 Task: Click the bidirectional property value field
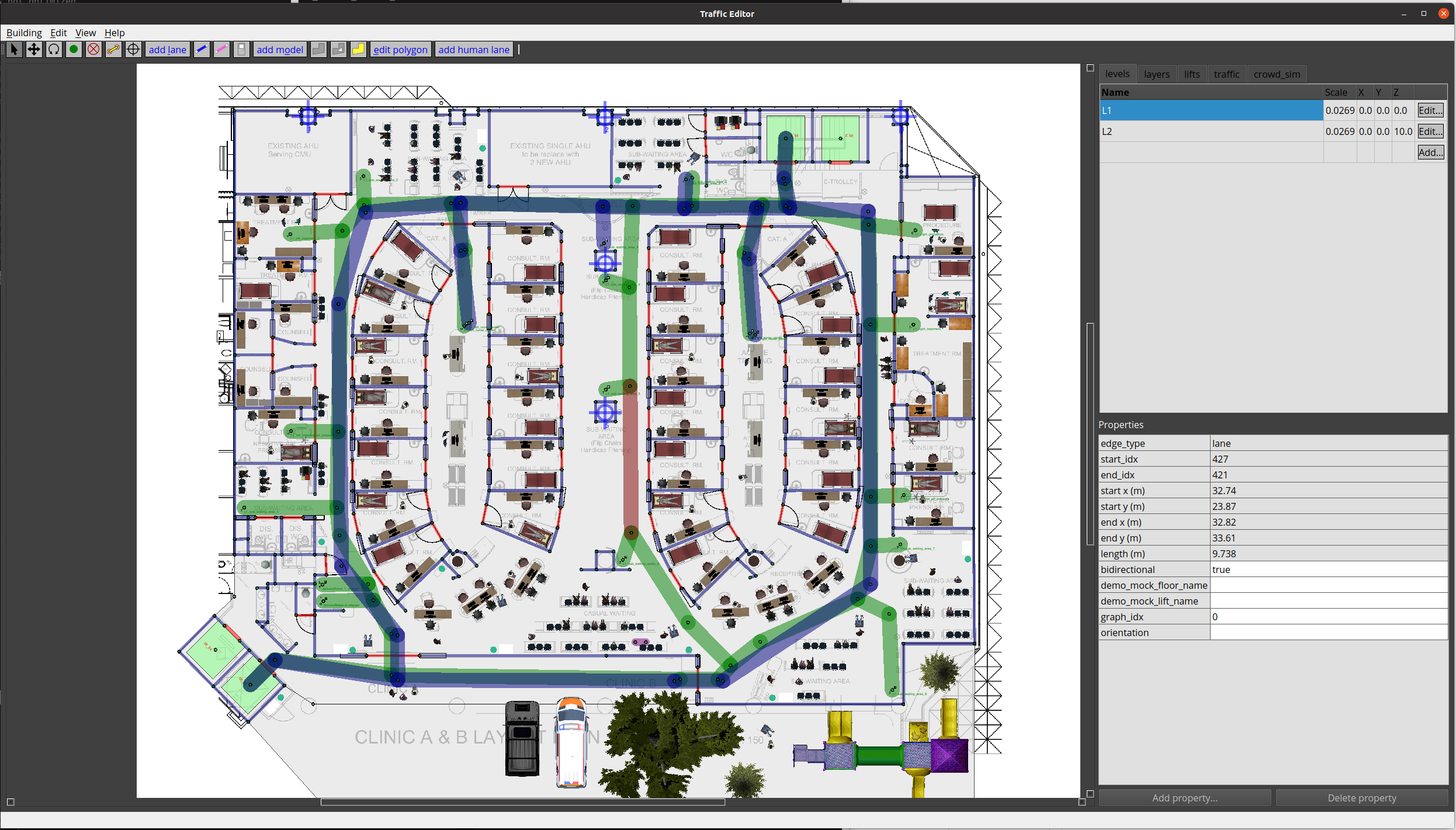tap(1327, 569)
